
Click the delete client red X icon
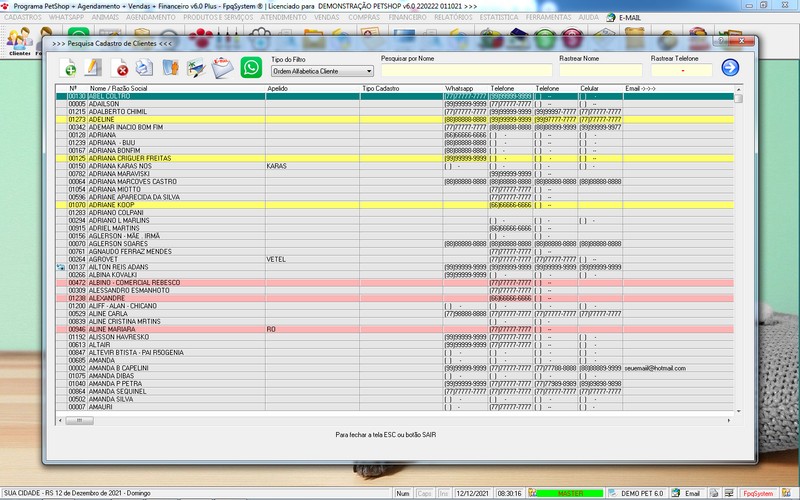point(120,67)
